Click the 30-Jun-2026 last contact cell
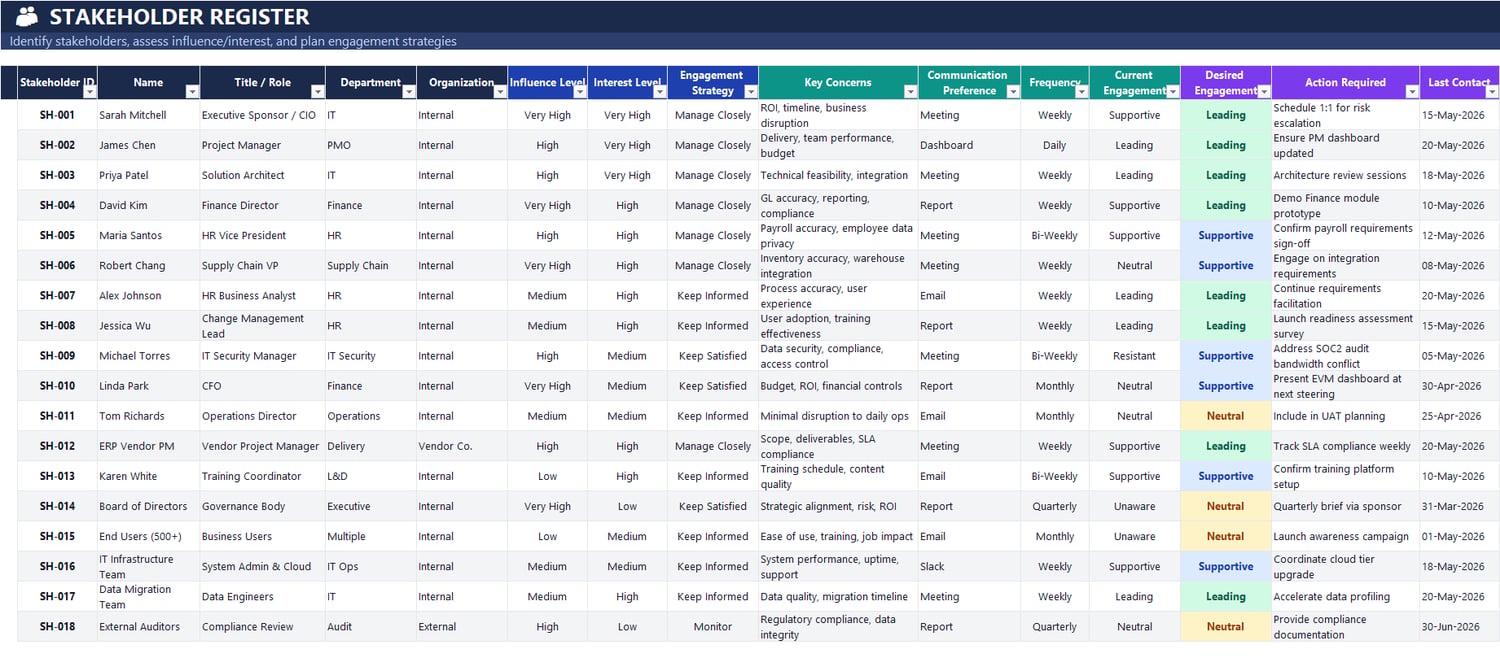This screenshot has width=1500, height=658. (x=1459, y=626)
